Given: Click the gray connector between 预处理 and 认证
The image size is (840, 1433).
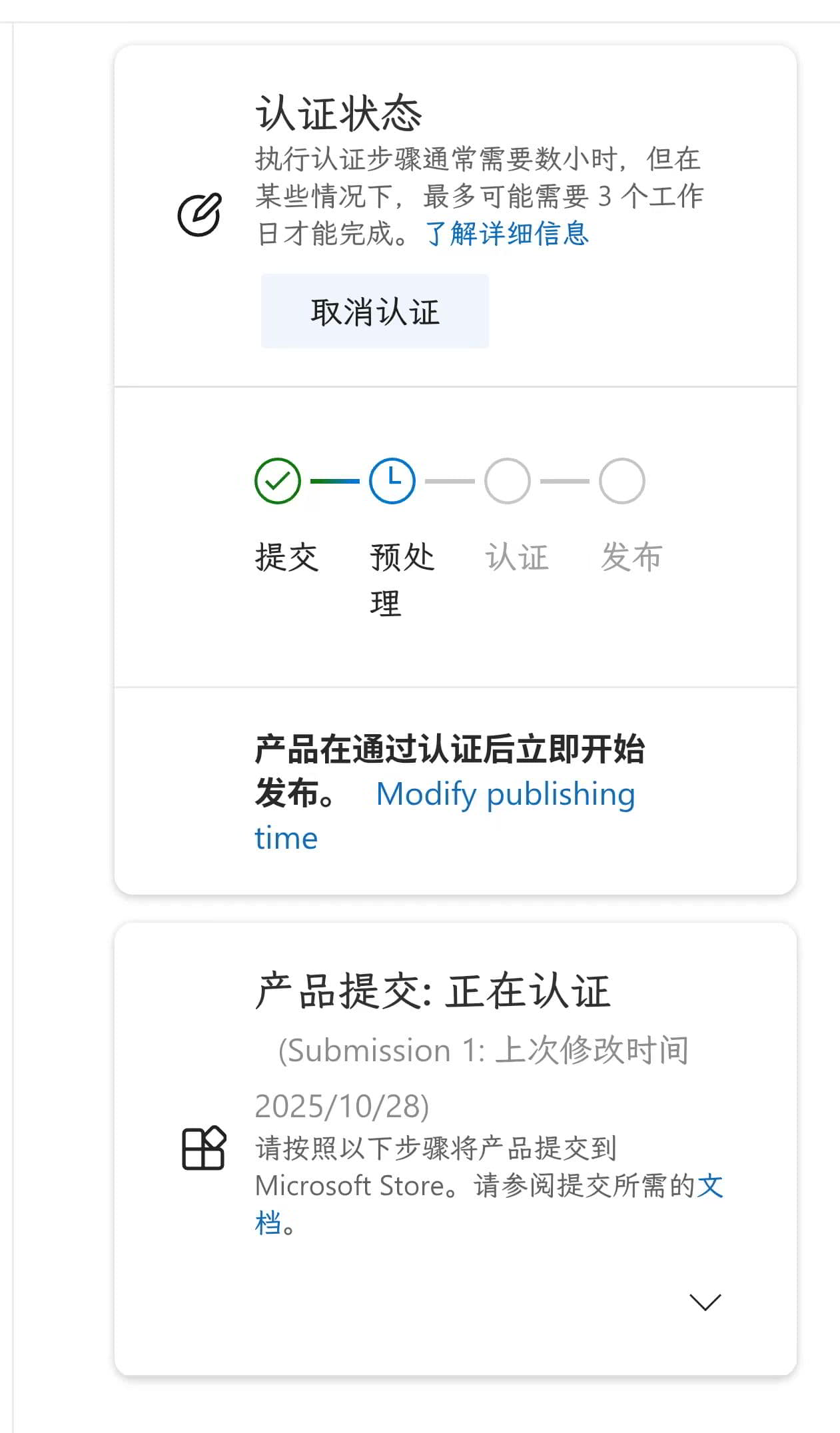Looking at the screenshot, I should pos(450,481).
